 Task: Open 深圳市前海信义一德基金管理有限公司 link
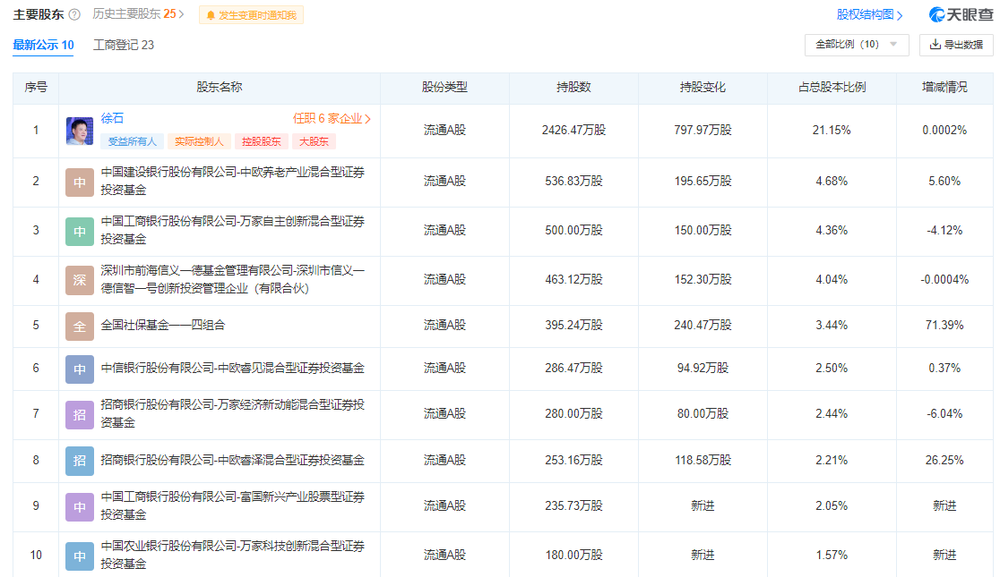[x=232, y=279]
